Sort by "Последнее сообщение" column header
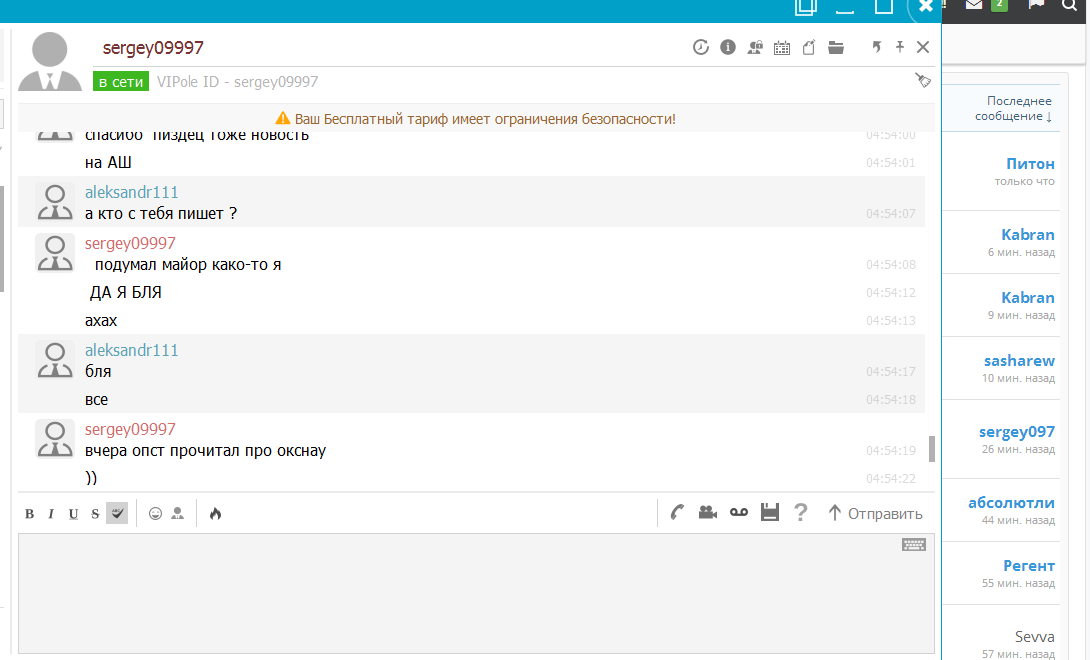The width and height of the screenshot is (1090, 660). click(1018, 109)
